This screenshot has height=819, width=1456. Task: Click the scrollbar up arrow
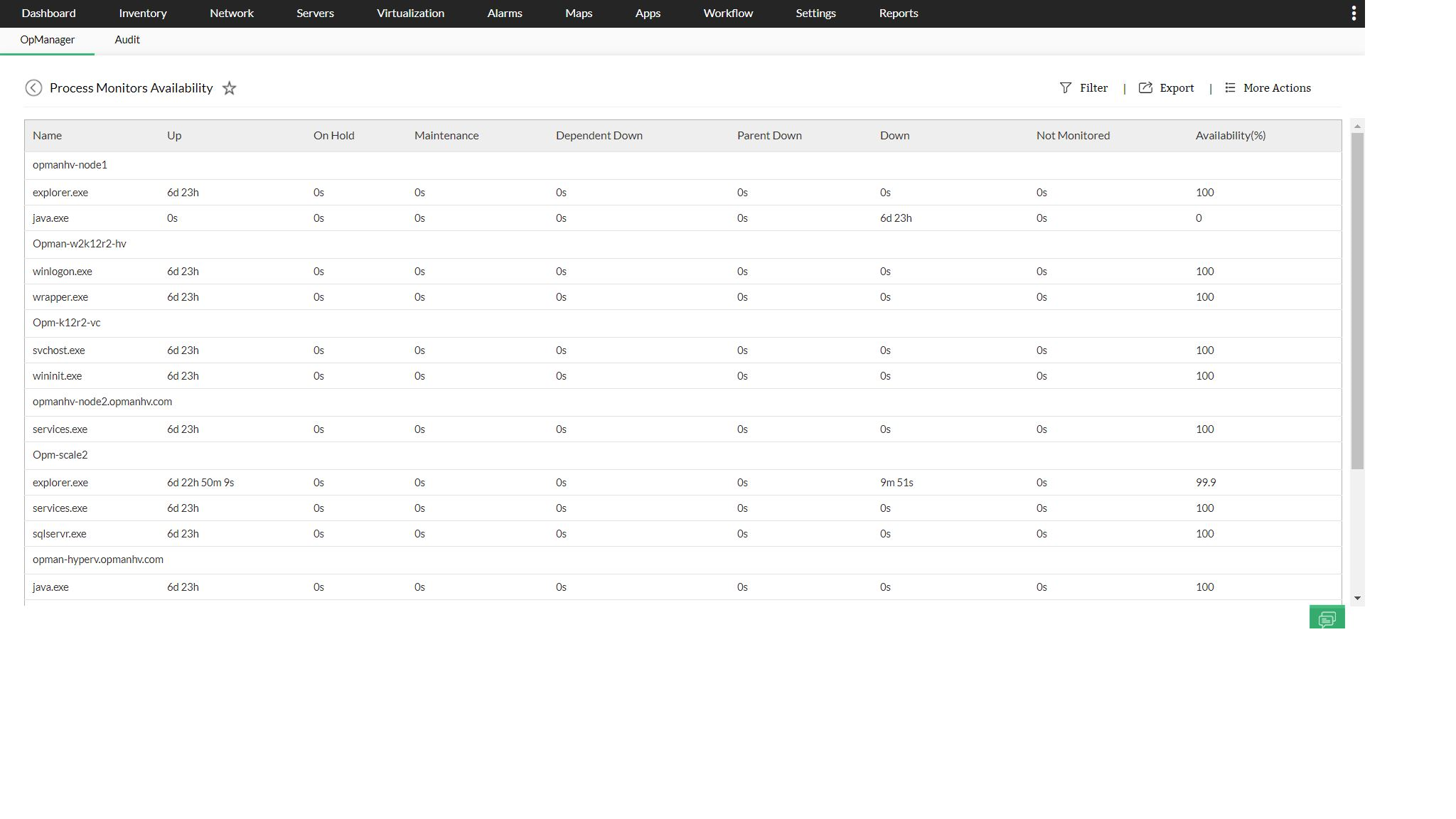(x=1357, y=127)
